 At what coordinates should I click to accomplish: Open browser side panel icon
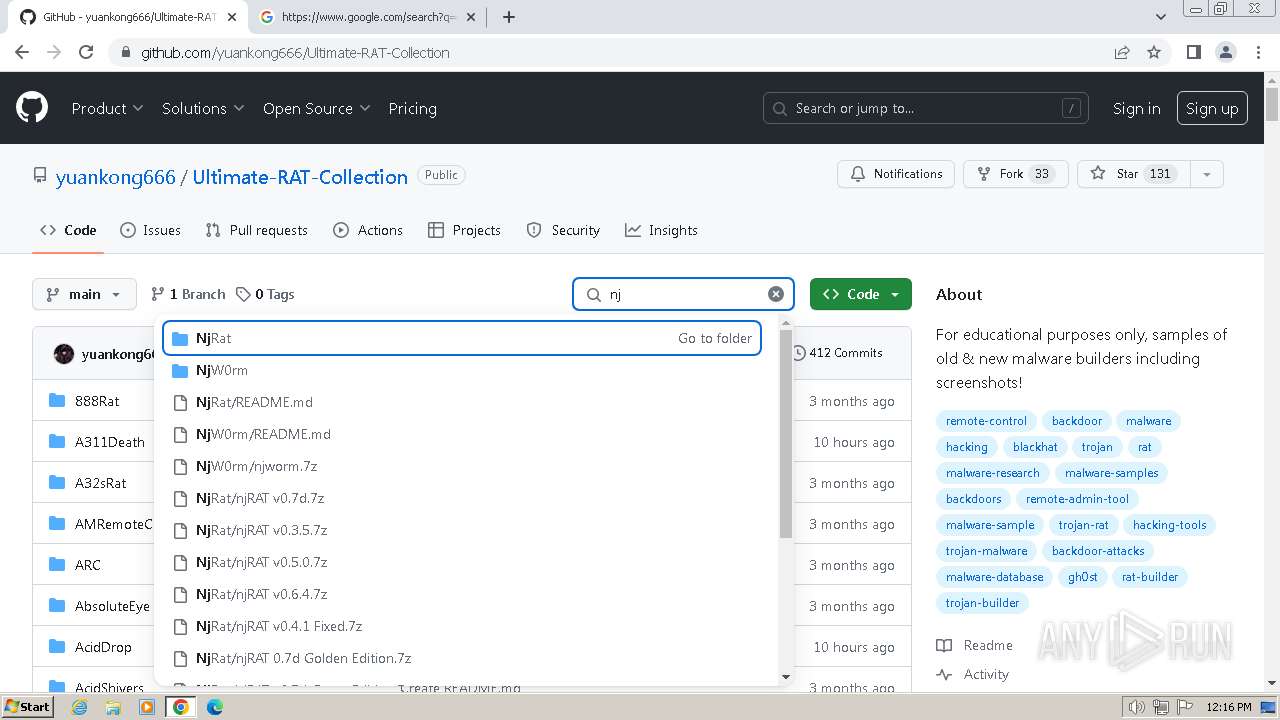(1193, 52)
